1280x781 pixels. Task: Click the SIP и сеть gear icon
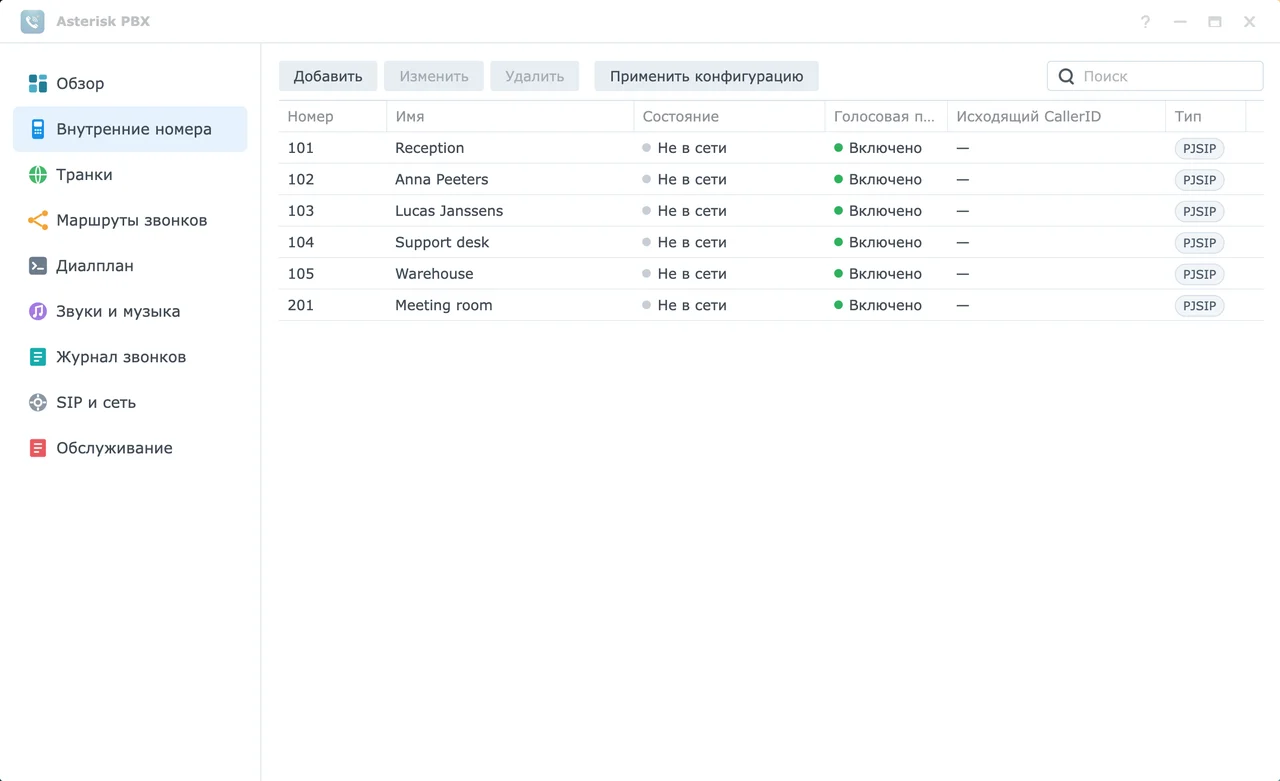[x=38, y=402]
